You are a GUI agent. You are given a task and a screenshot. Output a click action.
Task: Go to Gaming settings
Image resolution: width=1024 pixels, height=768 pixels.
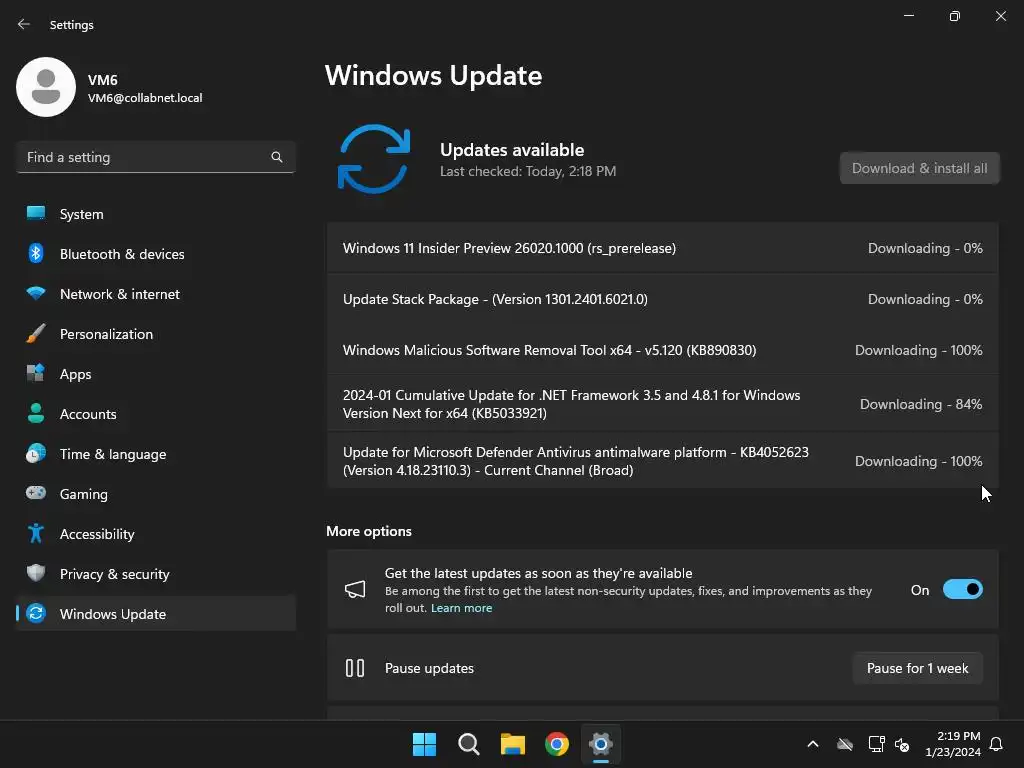(155, 494)
